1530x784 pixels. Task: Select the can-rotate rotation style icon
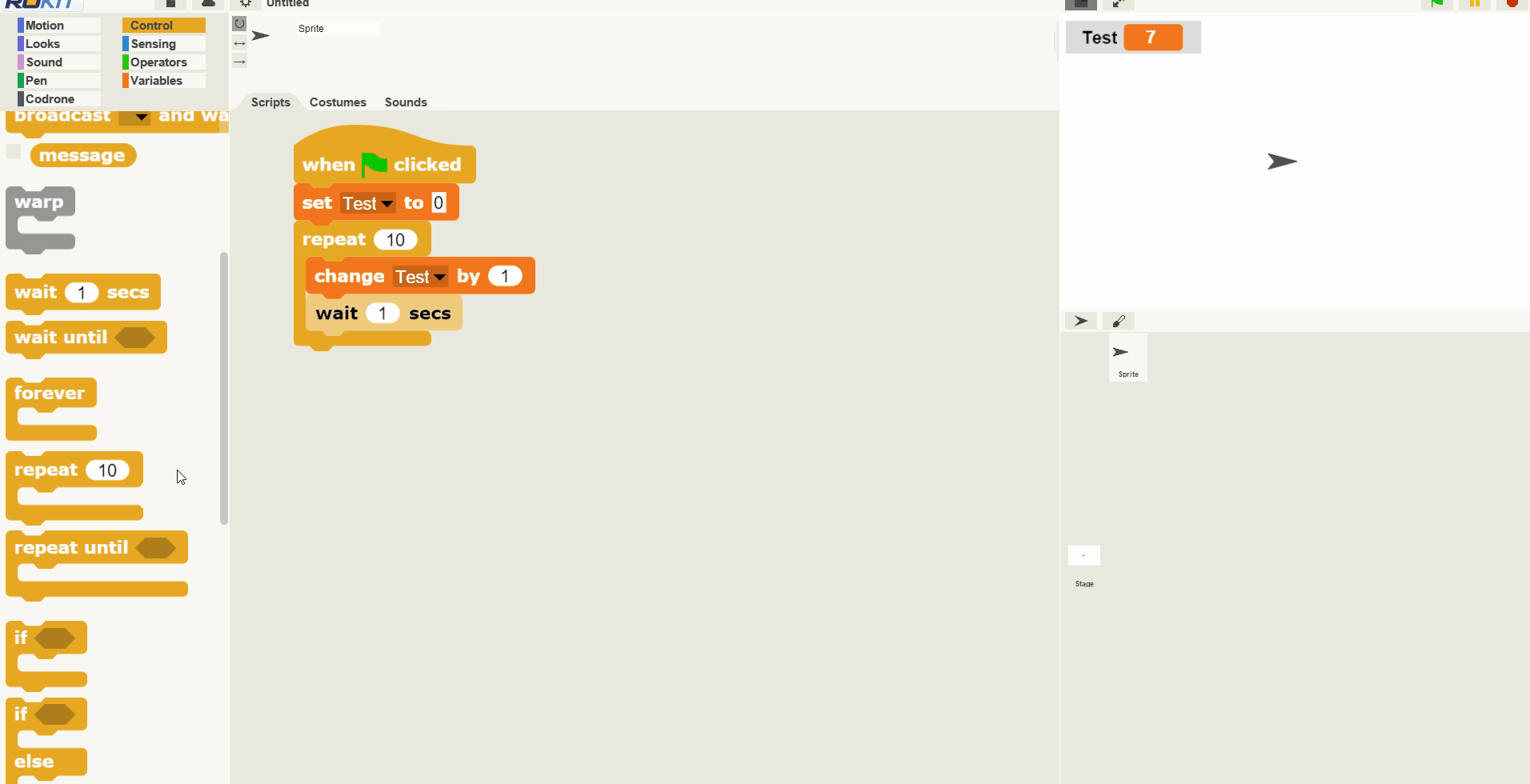[239, 24]
